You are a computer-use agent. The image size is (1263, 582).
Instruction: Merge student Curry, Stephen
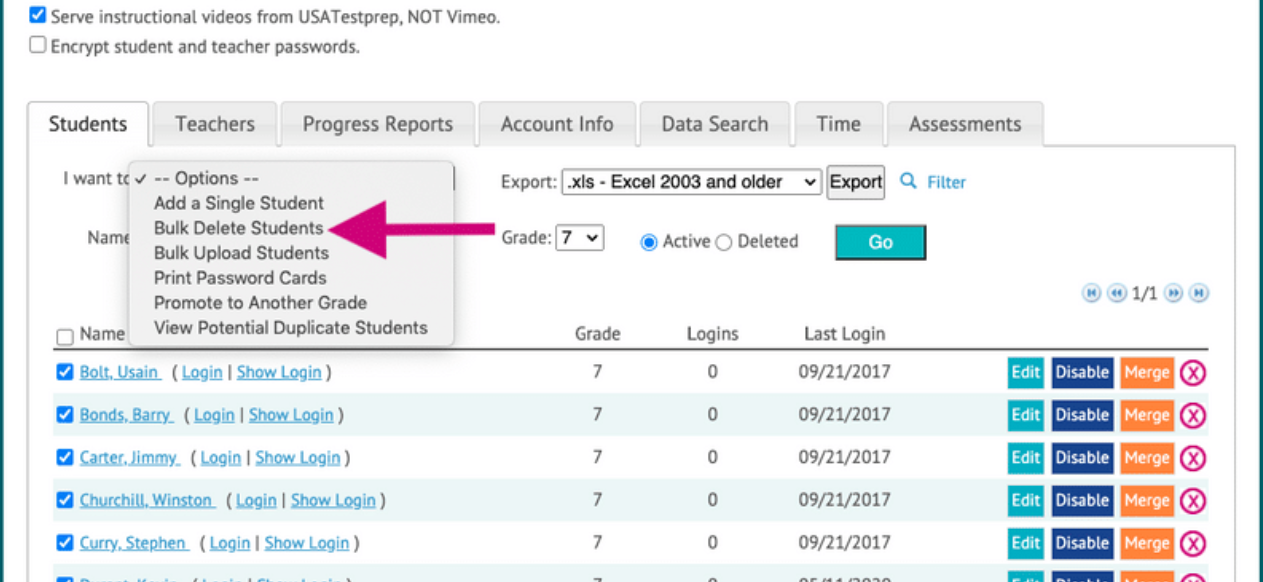click(1147, 544)
